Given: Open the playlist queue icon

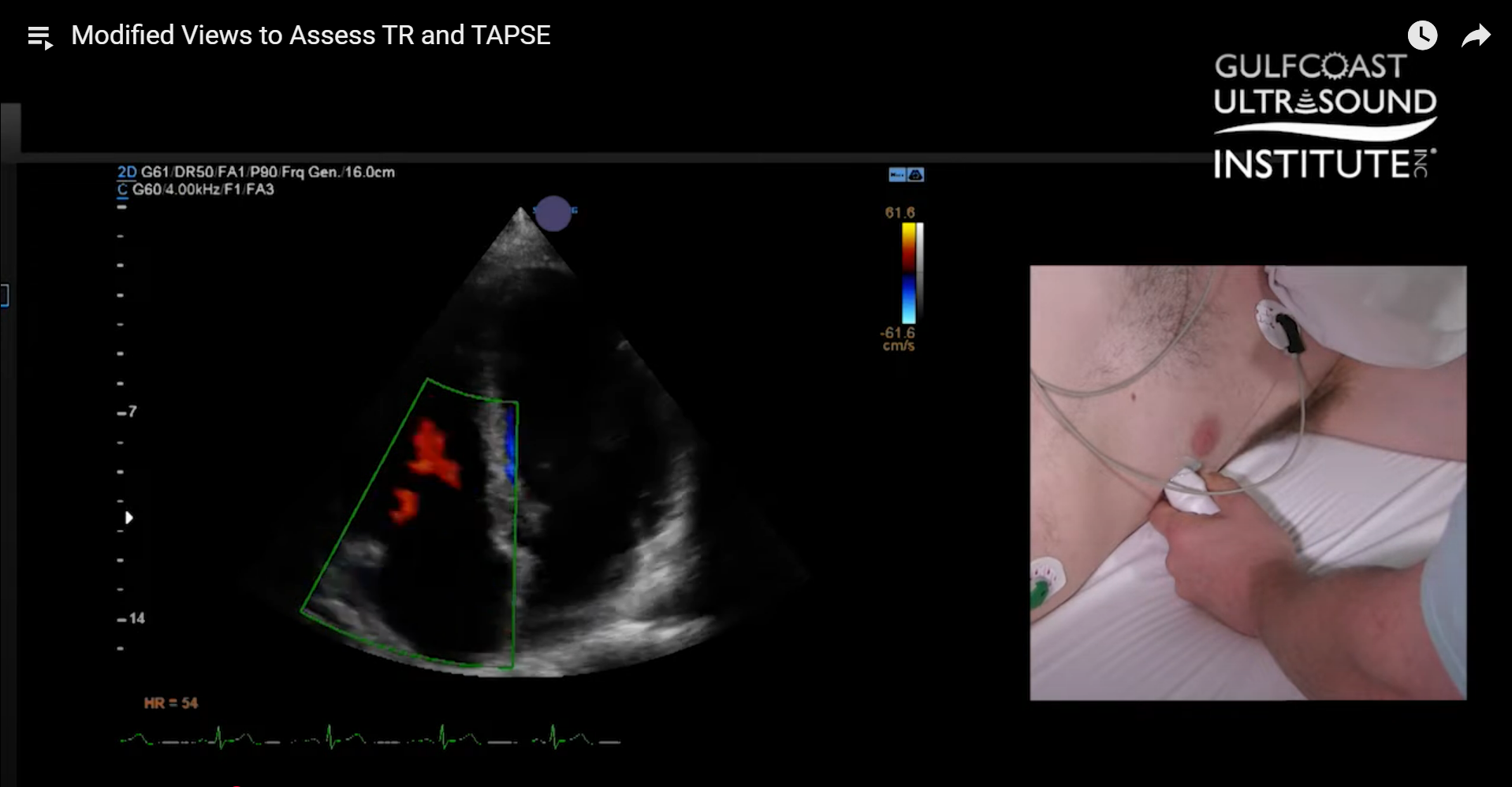Looking at the screenshot, I should pos(39,37).
